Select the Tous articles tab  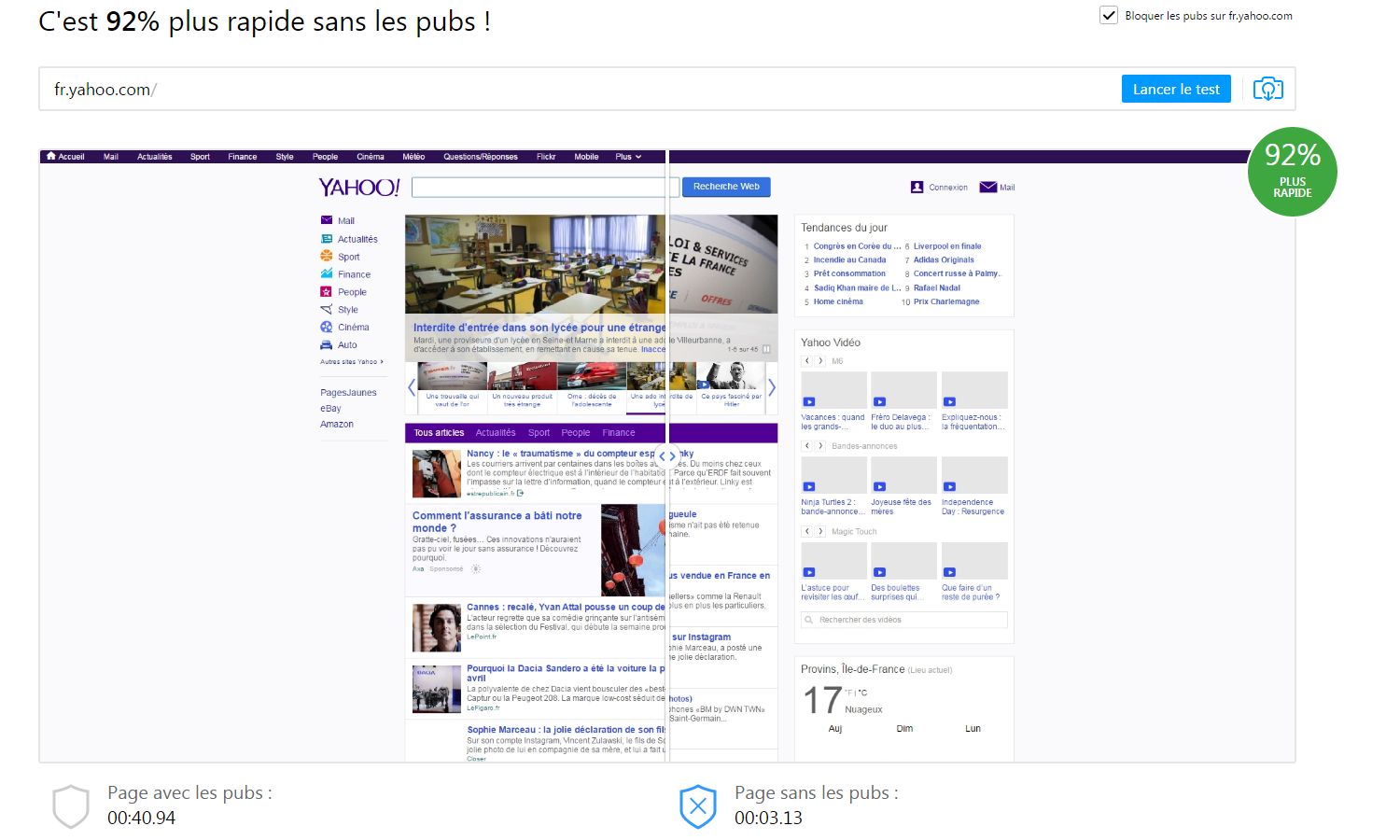tap(439, 432)
